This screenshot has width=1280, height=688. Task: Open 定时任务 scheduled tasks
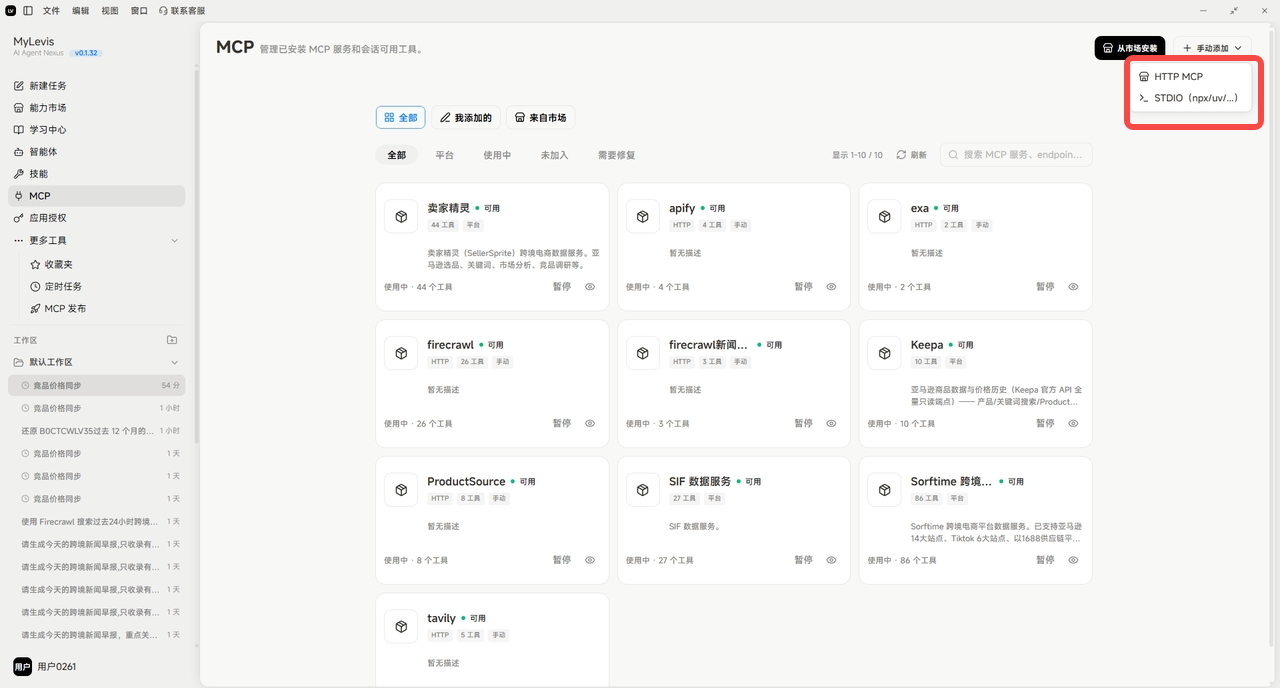click(104, 287)
